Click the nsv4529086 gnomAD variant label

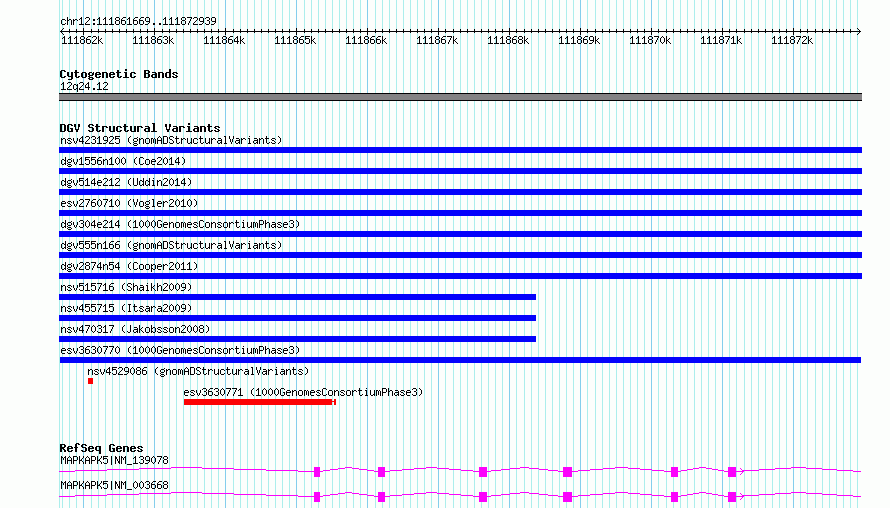198,371
